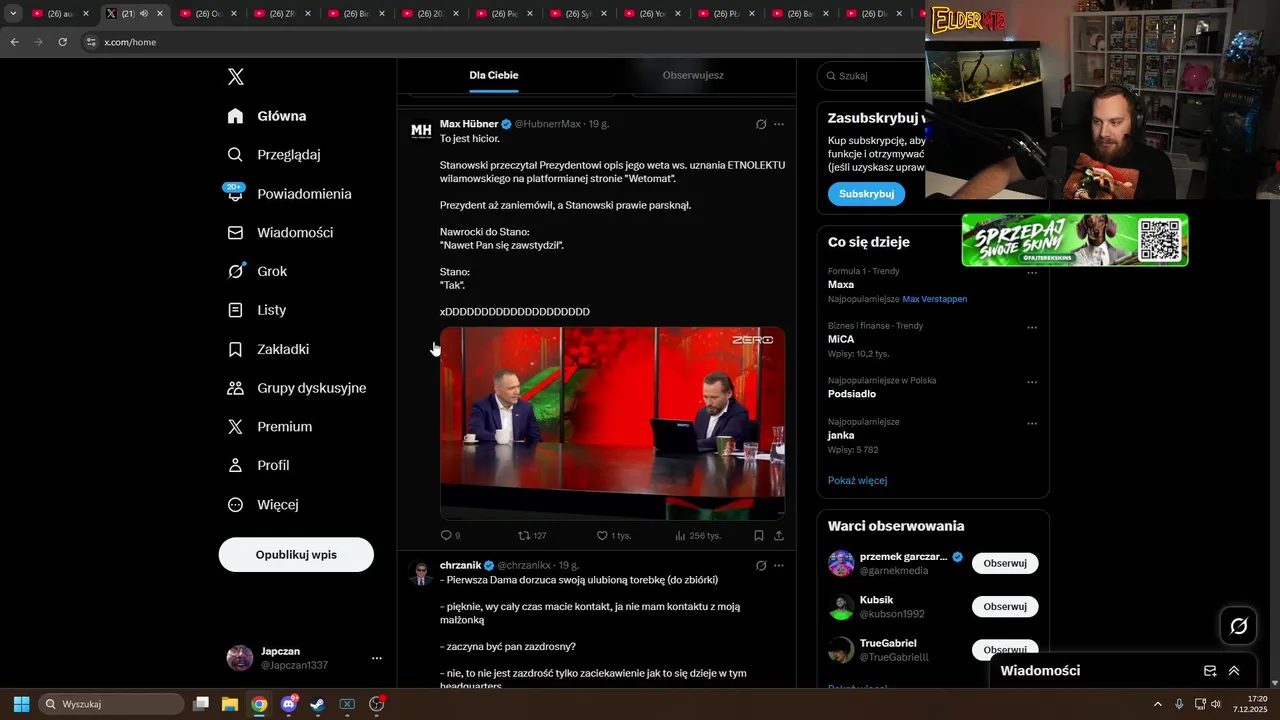Viewport: 1280px width, 720px height.
Task: Share the Max Hübner post
Action: coord(779,536)
